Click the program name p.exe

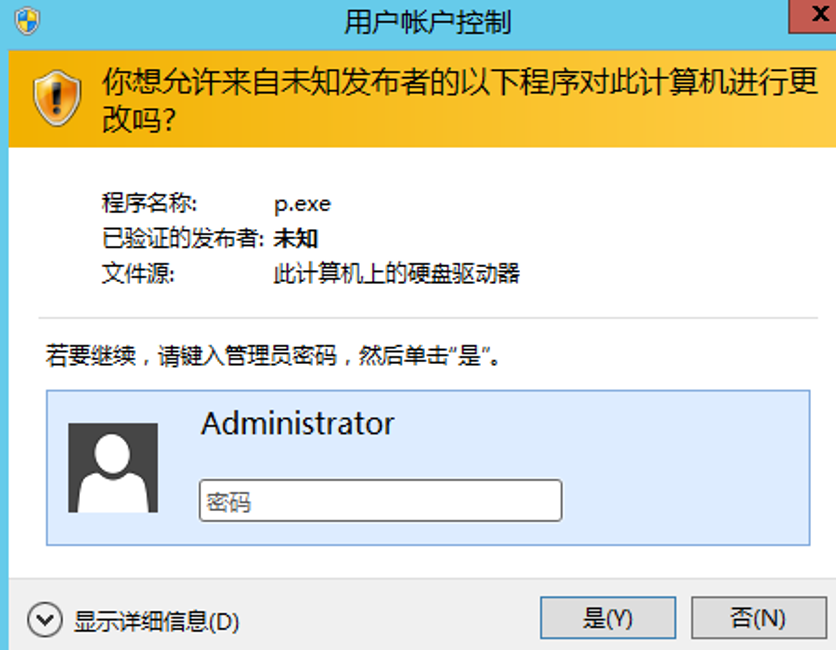point(302,204)
